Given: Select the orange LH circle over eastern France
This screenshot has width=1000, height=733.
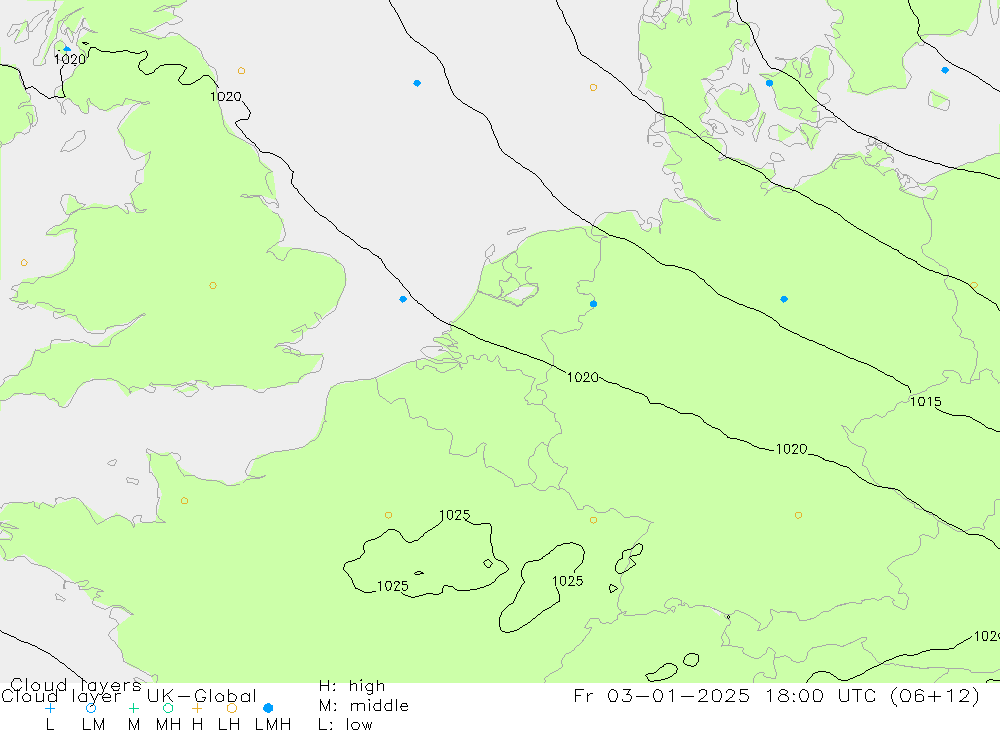Looking at the screenshot, I should click(x=594, y=521).
